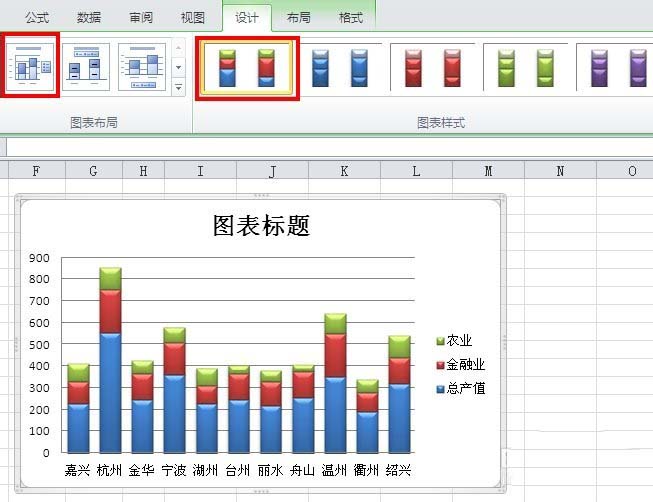The image size is (653, 502).
Task: Click the 杭州 axis label
Action: [x=110, y=470]
